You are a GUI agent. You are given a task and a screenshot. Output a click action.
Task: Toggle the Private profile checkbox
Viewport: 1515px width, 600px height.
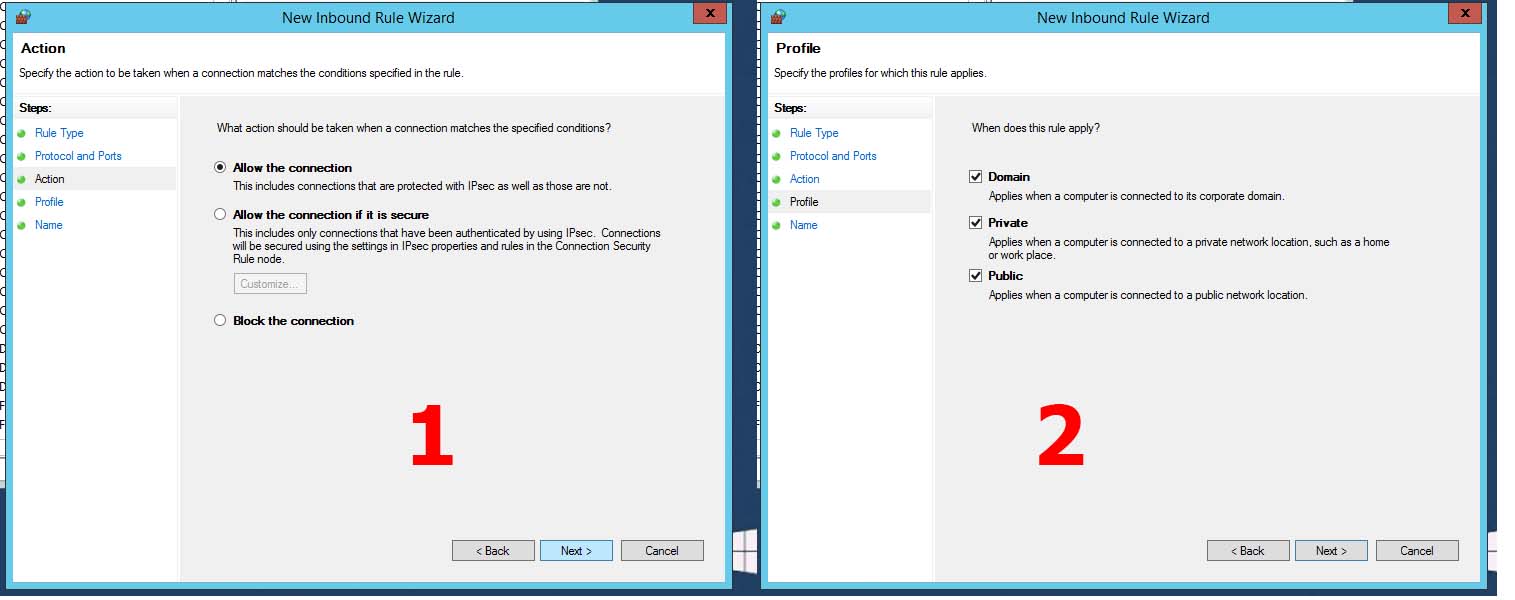(x=976, y=223)
